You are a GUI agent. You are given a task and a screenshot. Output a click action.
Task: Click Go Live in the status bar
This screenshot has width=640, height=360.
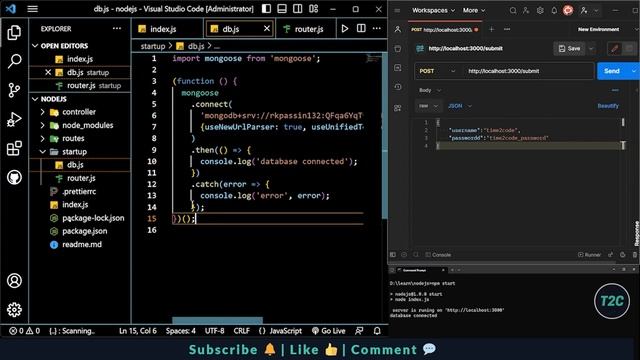pos(329,331)
